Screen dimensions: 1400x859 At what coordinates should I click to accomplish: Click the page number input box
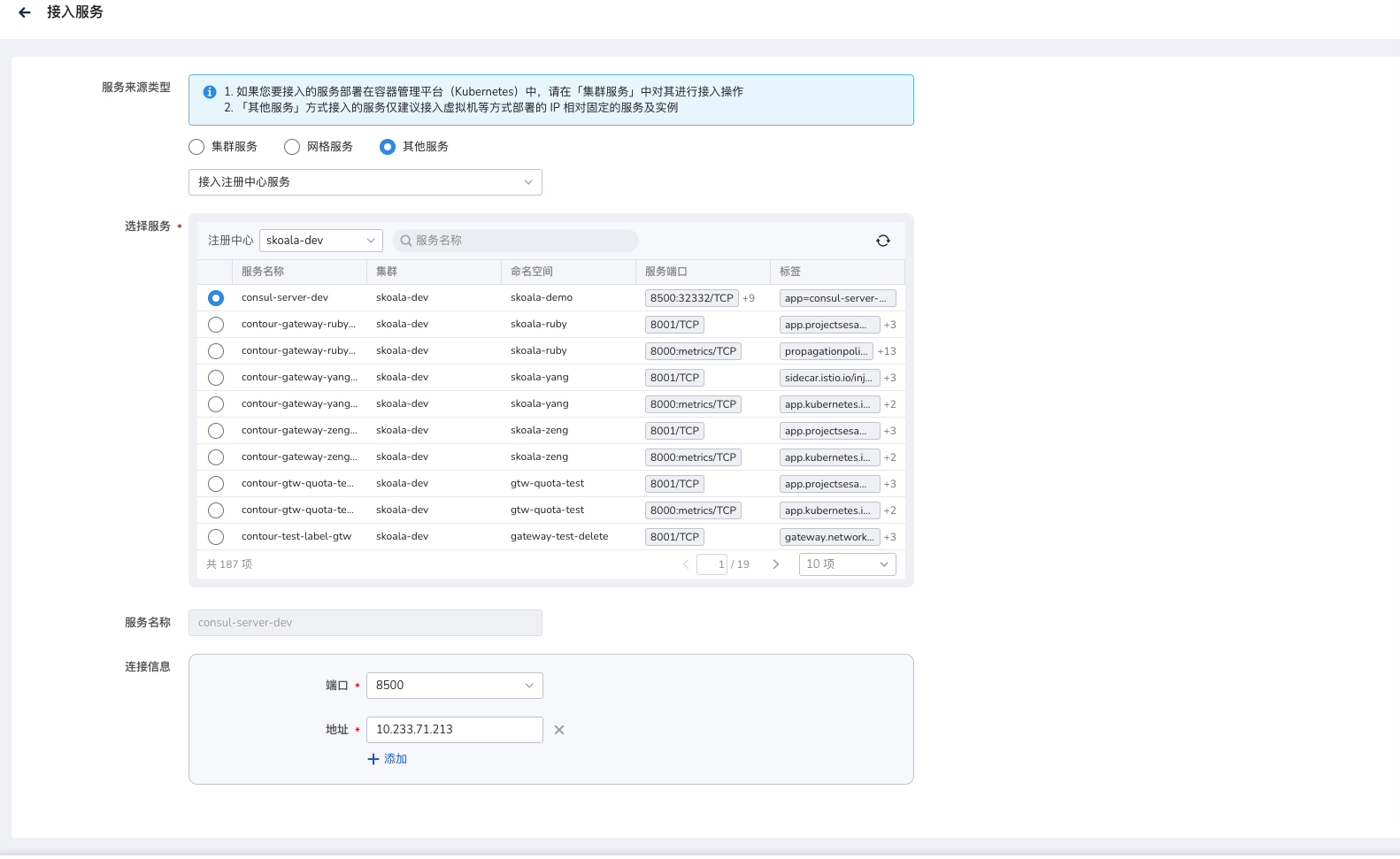712,564
